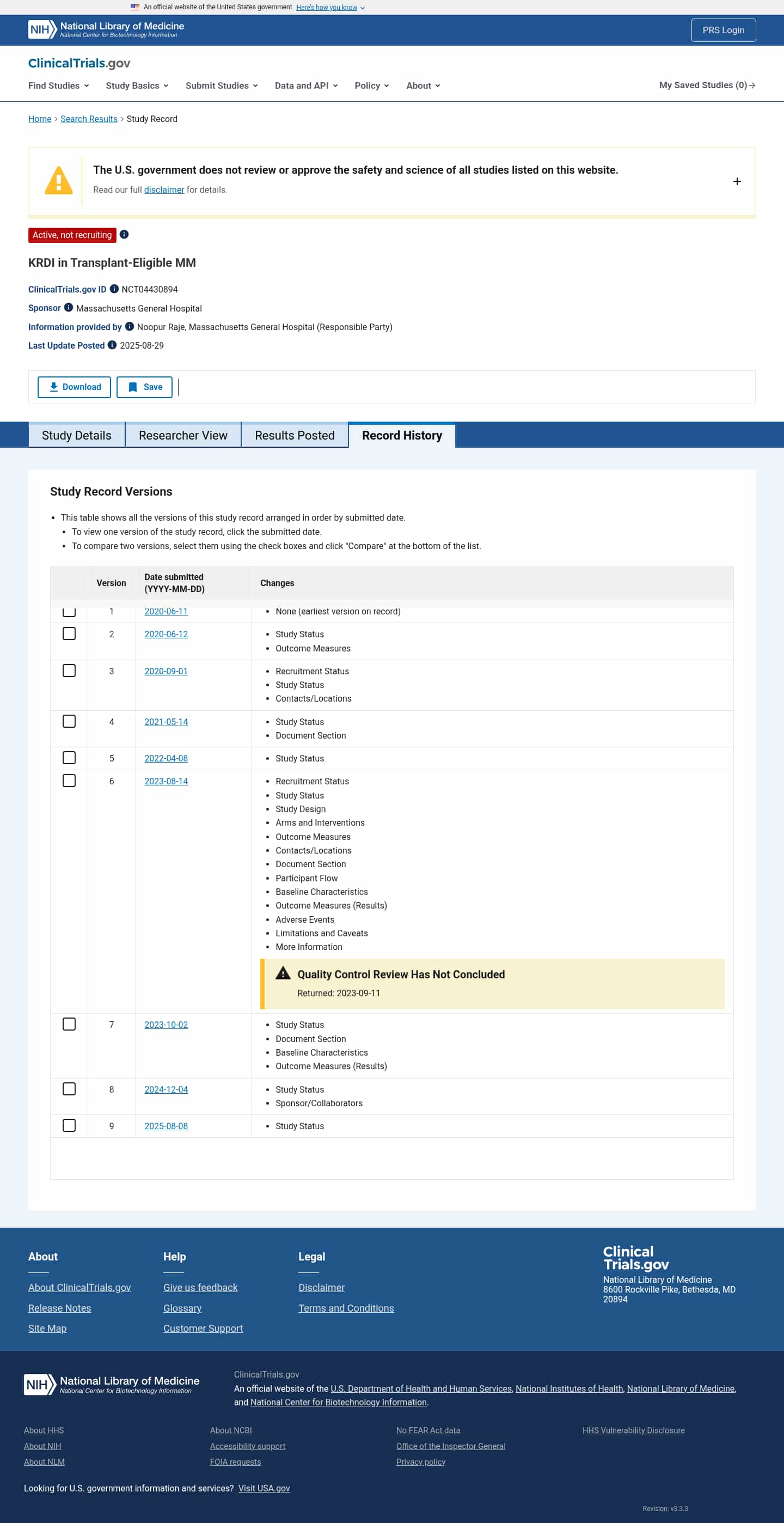Check the box for version 6
784x1523 pixels.
(x=69, y=781)
